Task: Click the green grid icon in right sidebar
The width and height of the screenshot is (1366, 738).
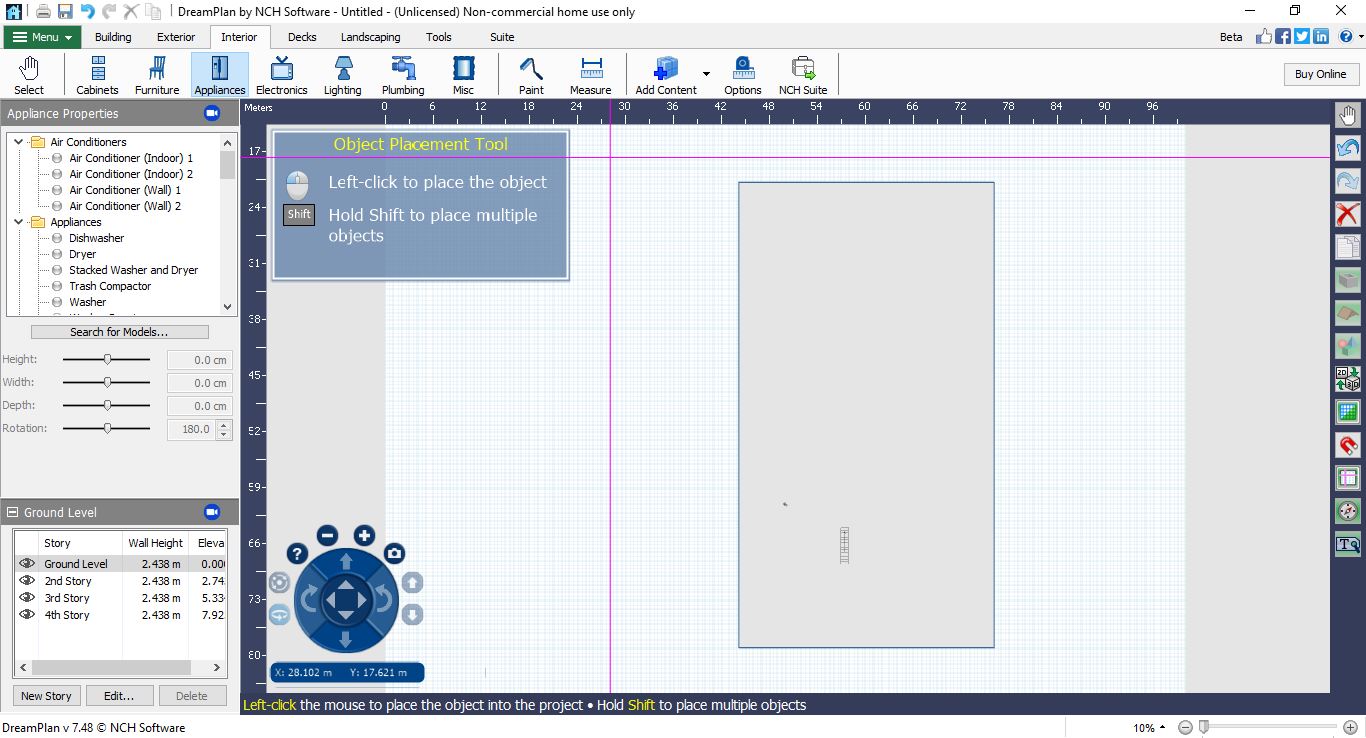Action: point(1348,412)
